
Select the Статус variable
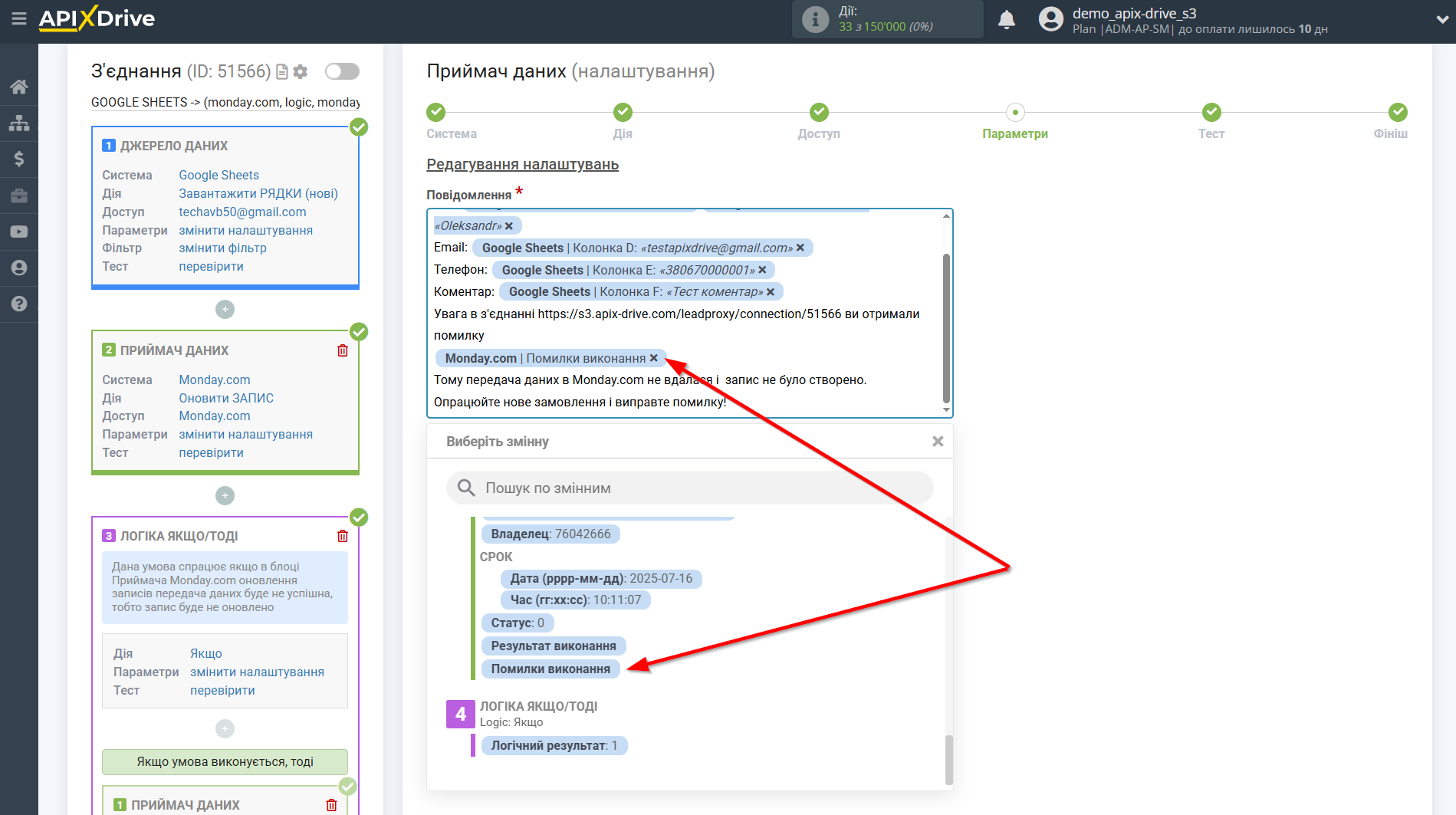[518, 623]
